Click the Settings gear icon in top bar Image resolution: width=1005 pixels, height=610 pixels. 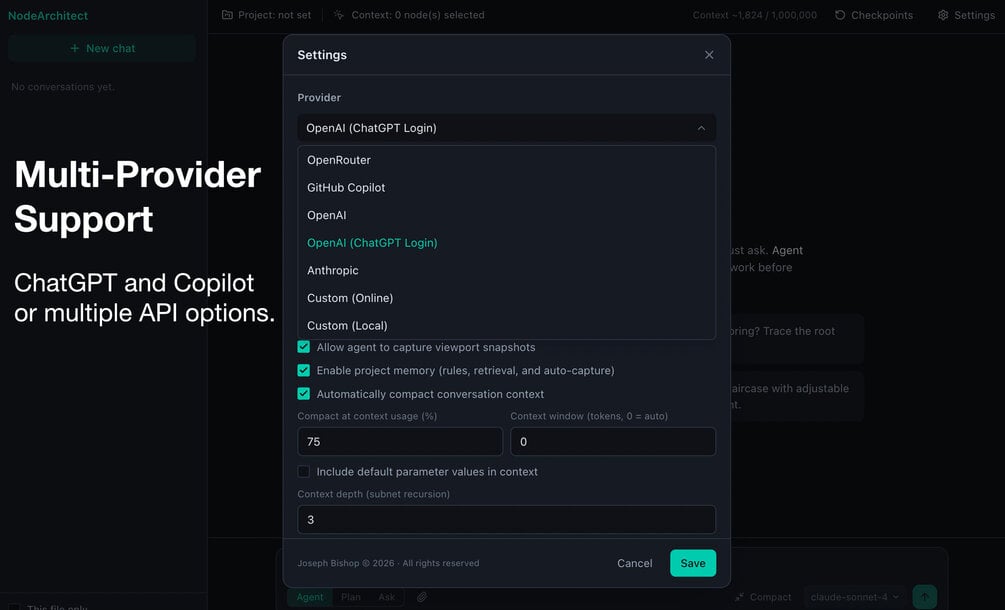[943, 15]
